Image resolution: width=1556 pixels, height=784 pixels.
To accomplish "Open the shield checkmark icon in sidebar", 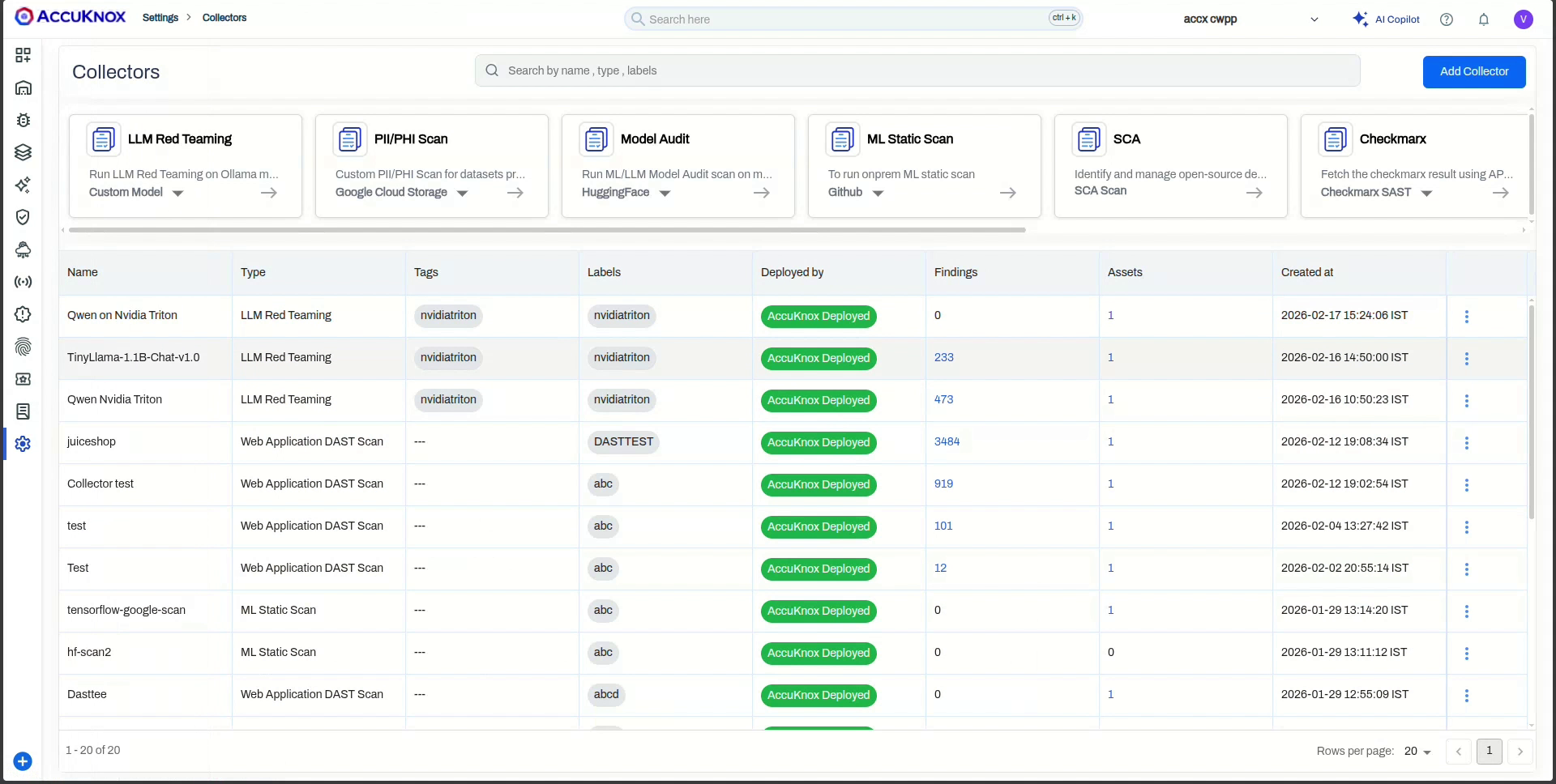I will [23, 217].
